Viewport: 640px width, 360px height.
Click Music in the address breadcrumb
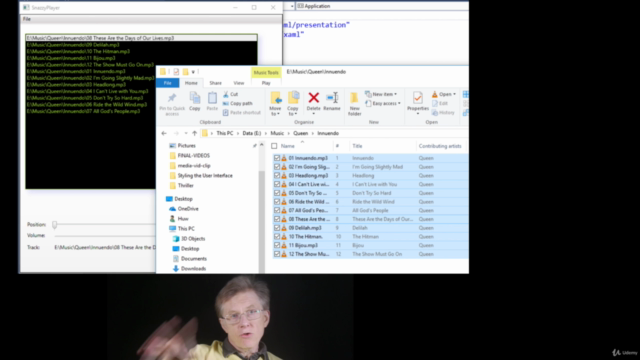click(277, 133)
